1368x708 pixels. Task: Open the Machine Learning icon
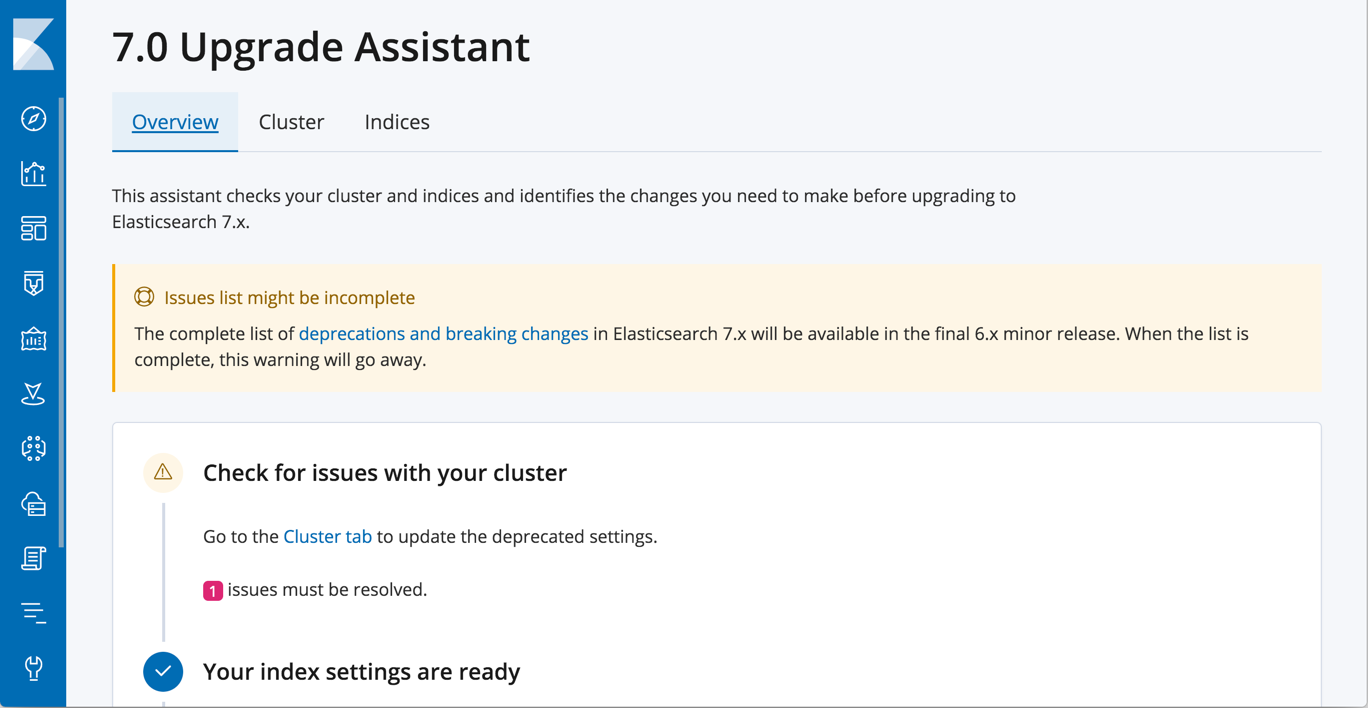[x=33, y=448]
